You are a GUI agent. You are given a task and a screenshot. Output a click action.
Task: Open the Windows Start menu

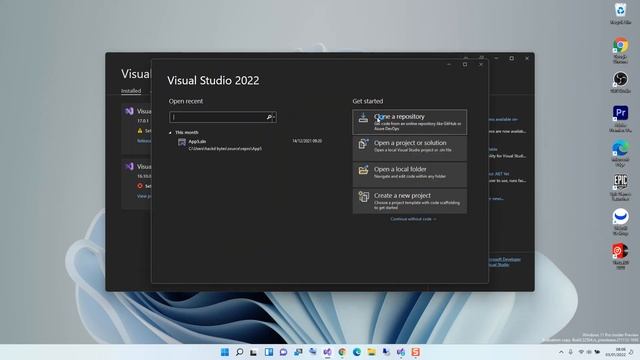coord(224,352)
